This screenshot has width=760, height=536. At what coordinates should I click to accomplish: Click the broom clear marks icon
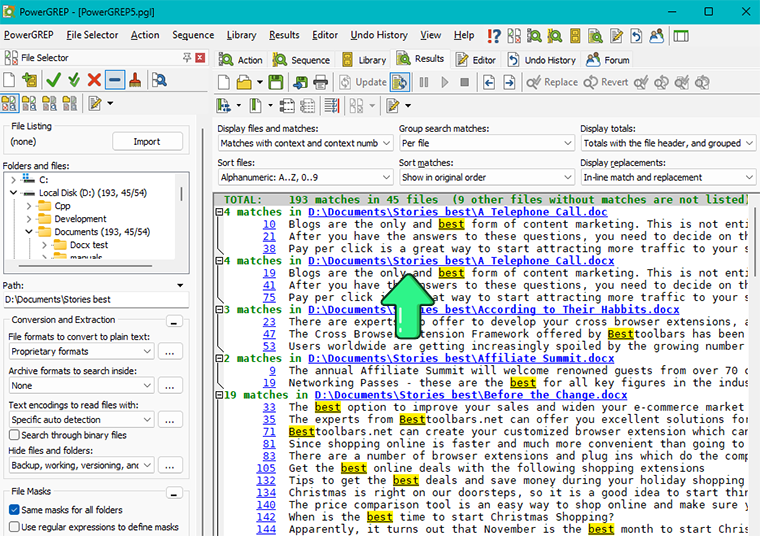[135, 80]
